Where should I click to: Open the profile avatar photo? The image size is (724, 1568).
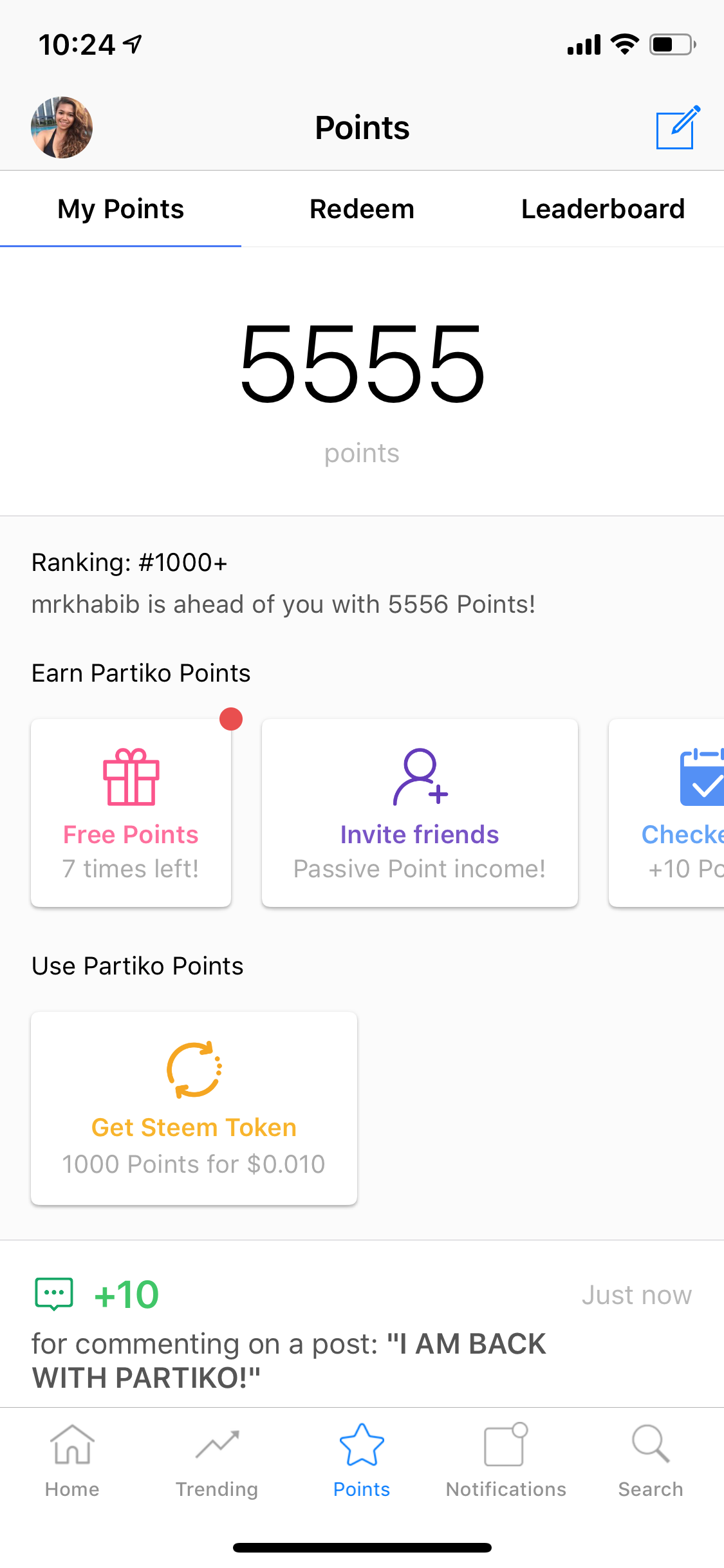click(62, 127)
